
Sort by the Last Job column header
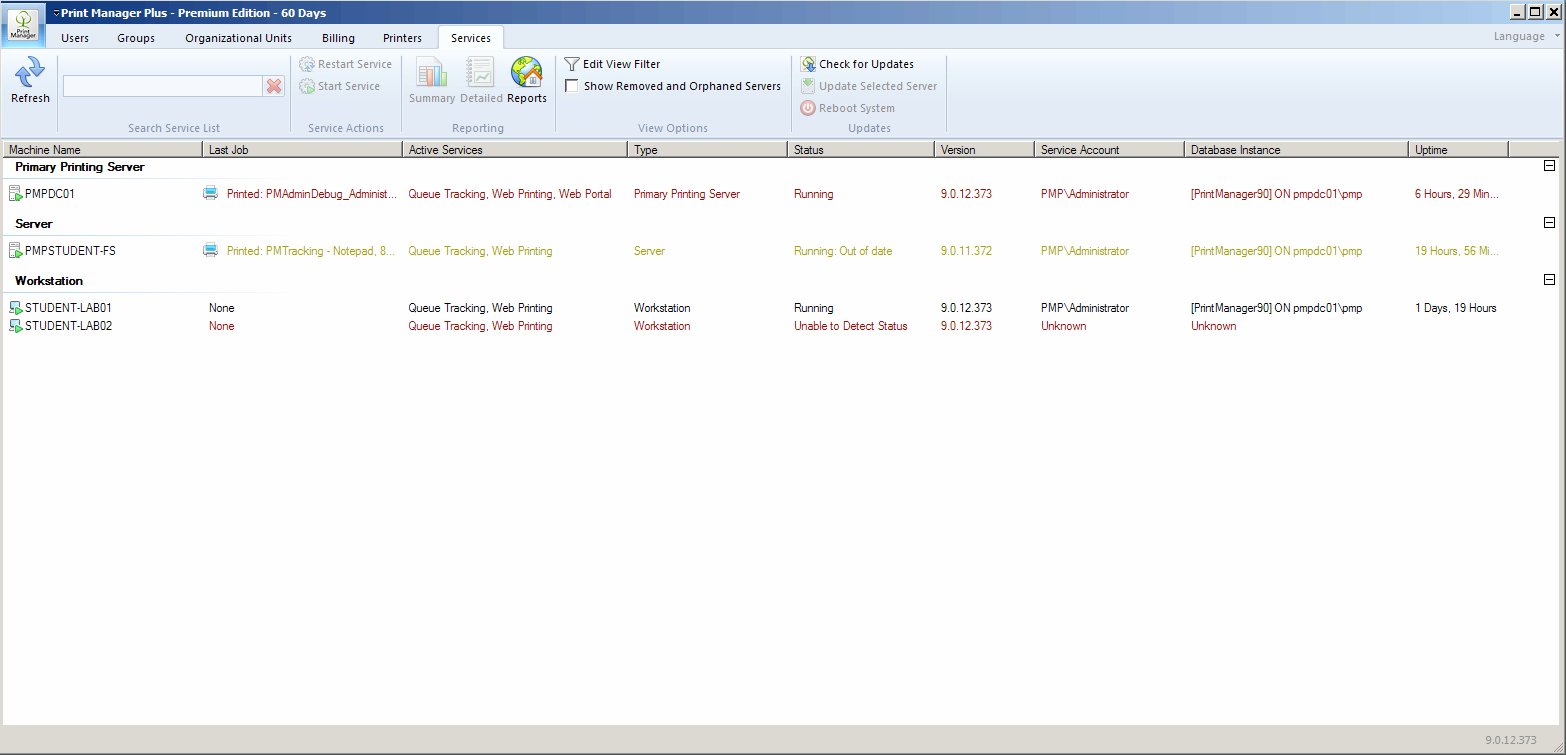[301, 149]
